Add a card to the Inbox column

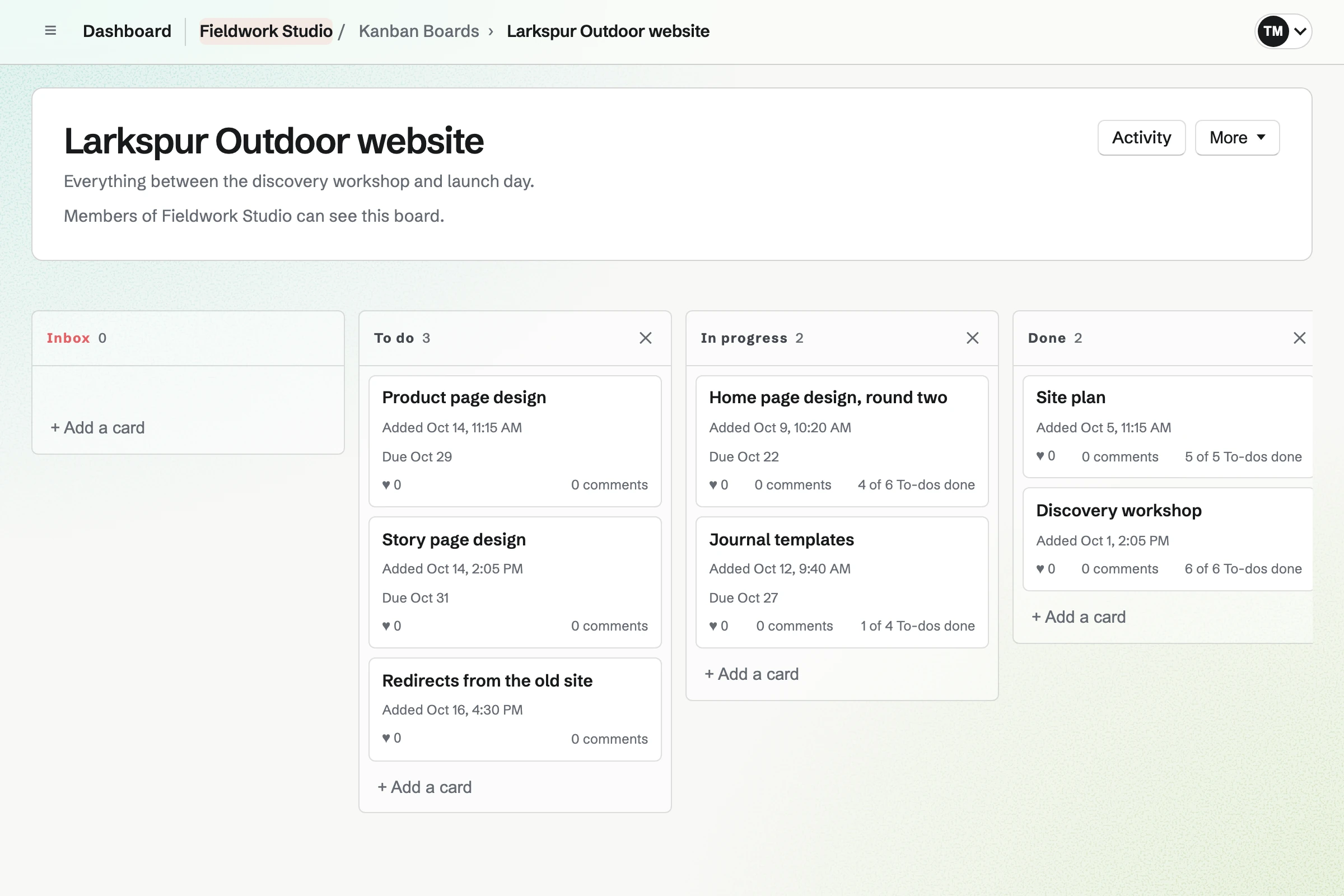pos(97,427)
